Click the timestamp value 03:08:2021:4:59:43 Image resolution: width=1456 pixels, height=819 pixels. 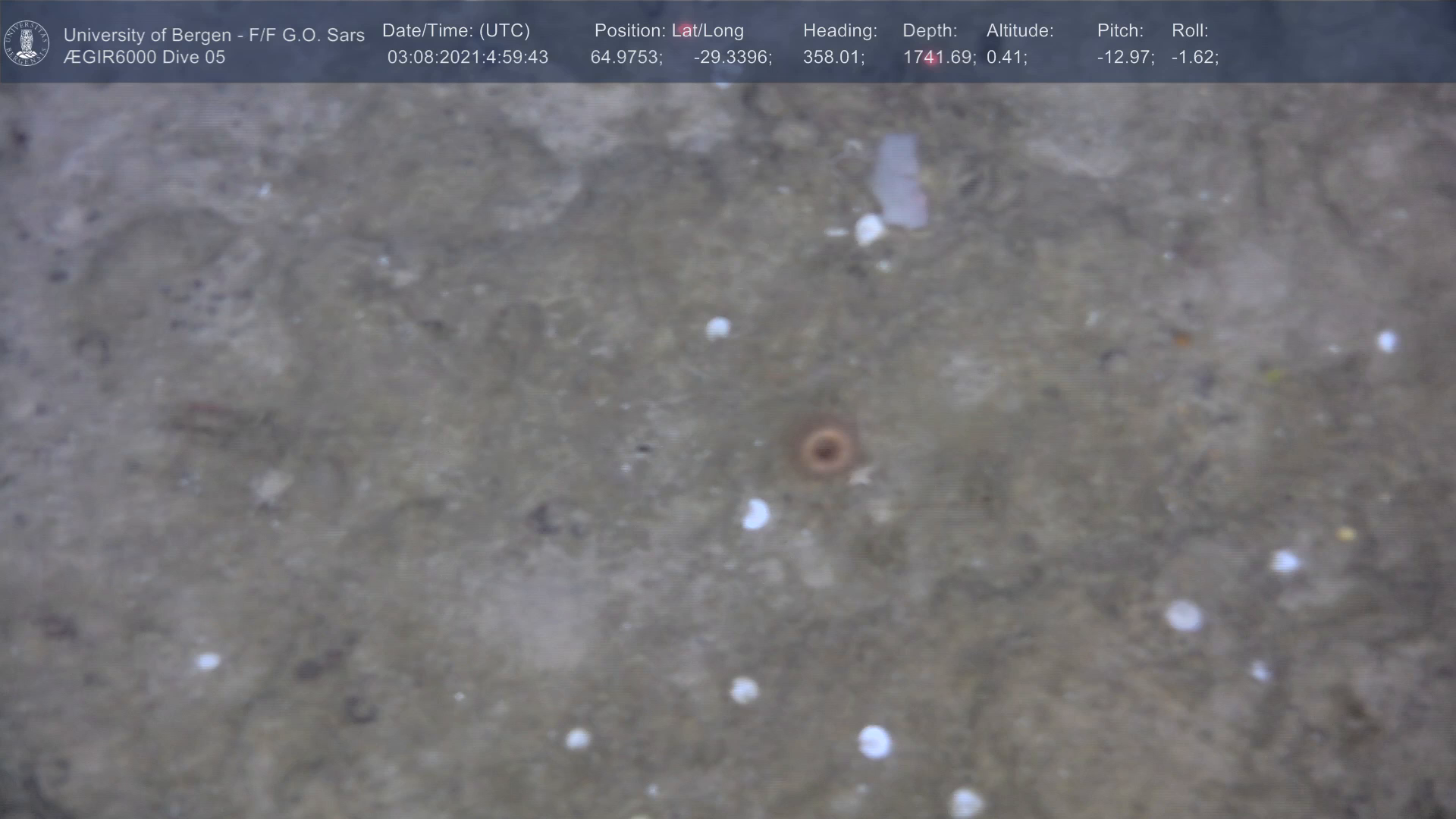pos(467,58)
